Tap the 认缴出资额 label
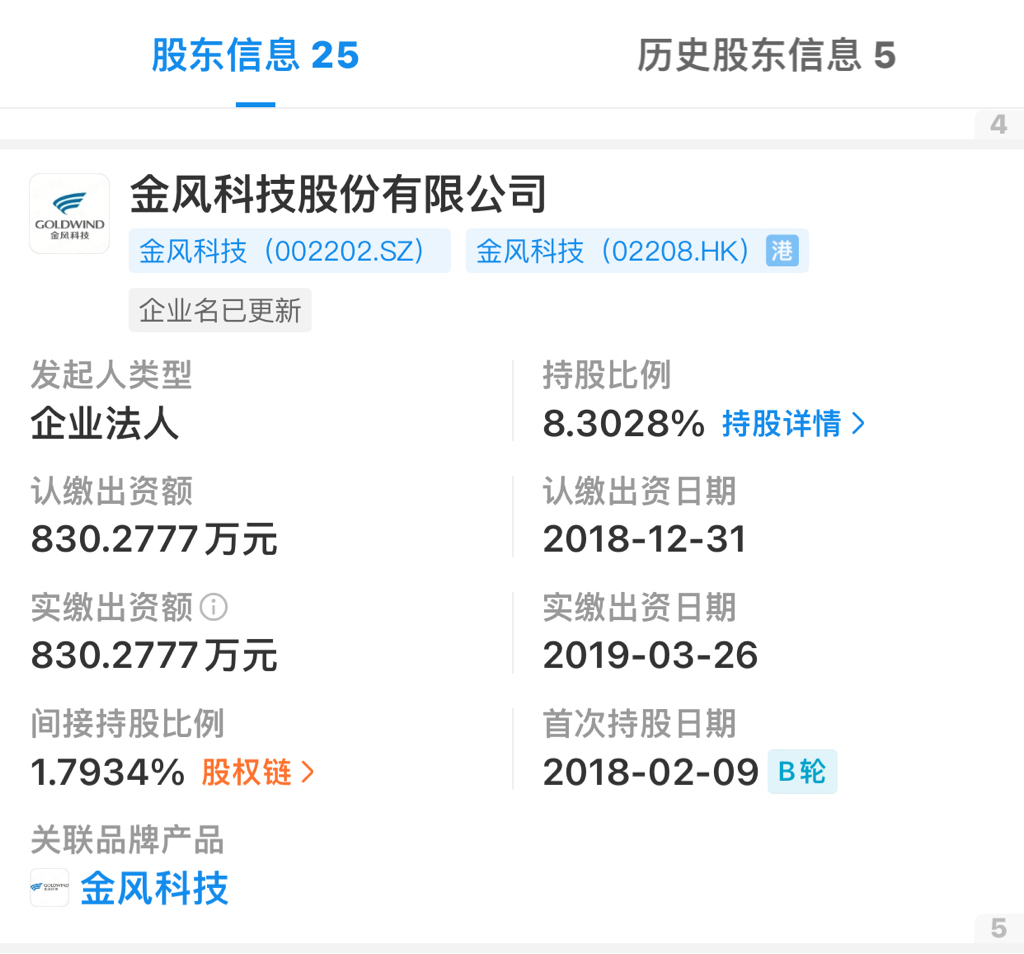 tap(112, 491)
